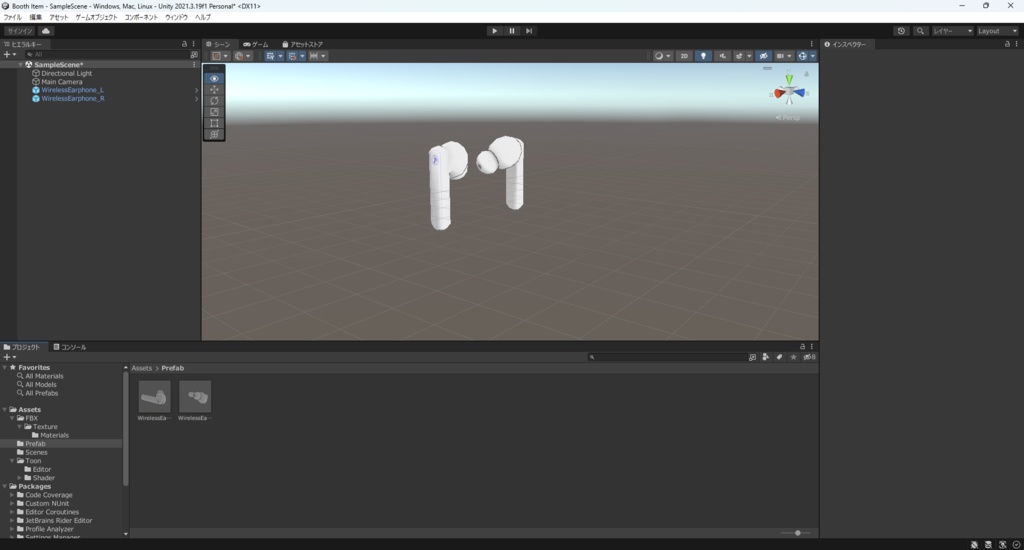Toggle scene lighting bulb button
1024x550 pixels.
[703, 56]
